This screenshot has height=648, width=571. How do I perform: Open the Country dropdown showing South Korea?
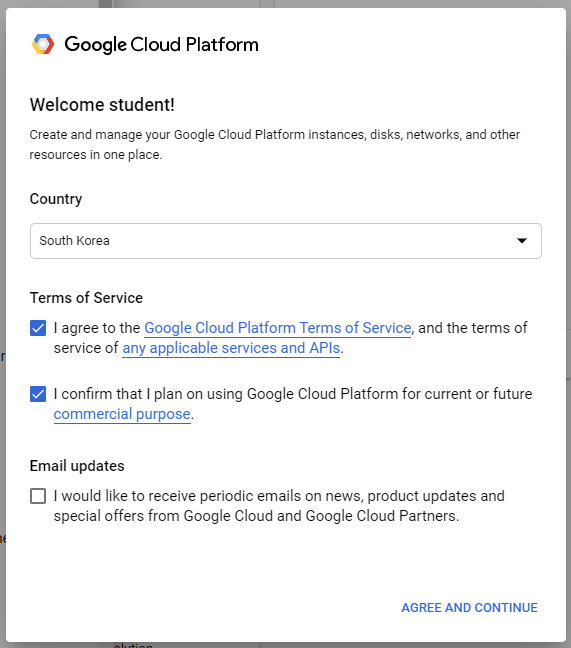(x=286, y=241)
